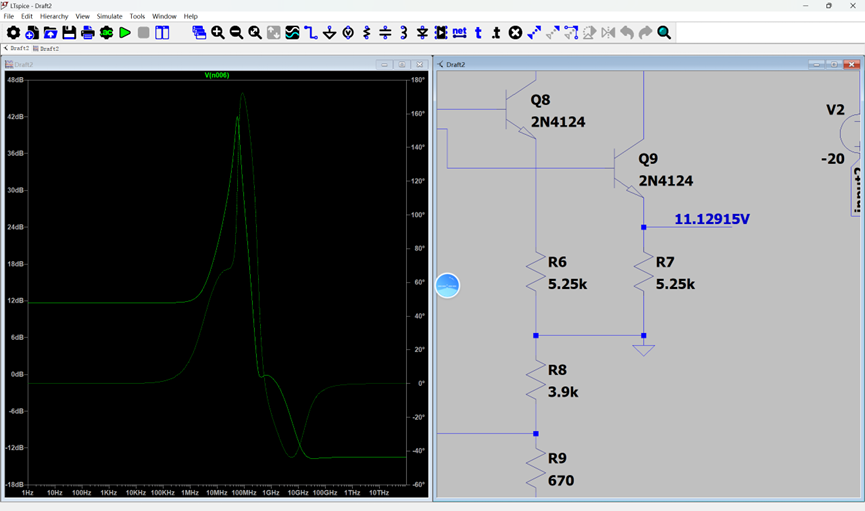Image resolution: width=865 pixels, height=511 pixels.
Task: Open the Help menu
Action: (x=191, y=17)
